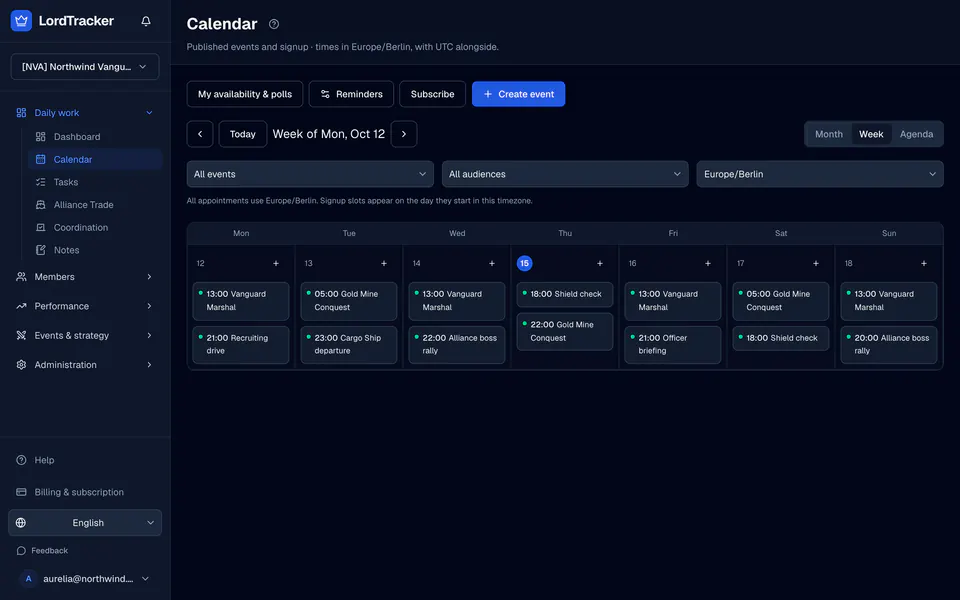Add event on Tuesday 13 plus icon
The width and height of the screenshot is (960, 600).
coord(384,263)
